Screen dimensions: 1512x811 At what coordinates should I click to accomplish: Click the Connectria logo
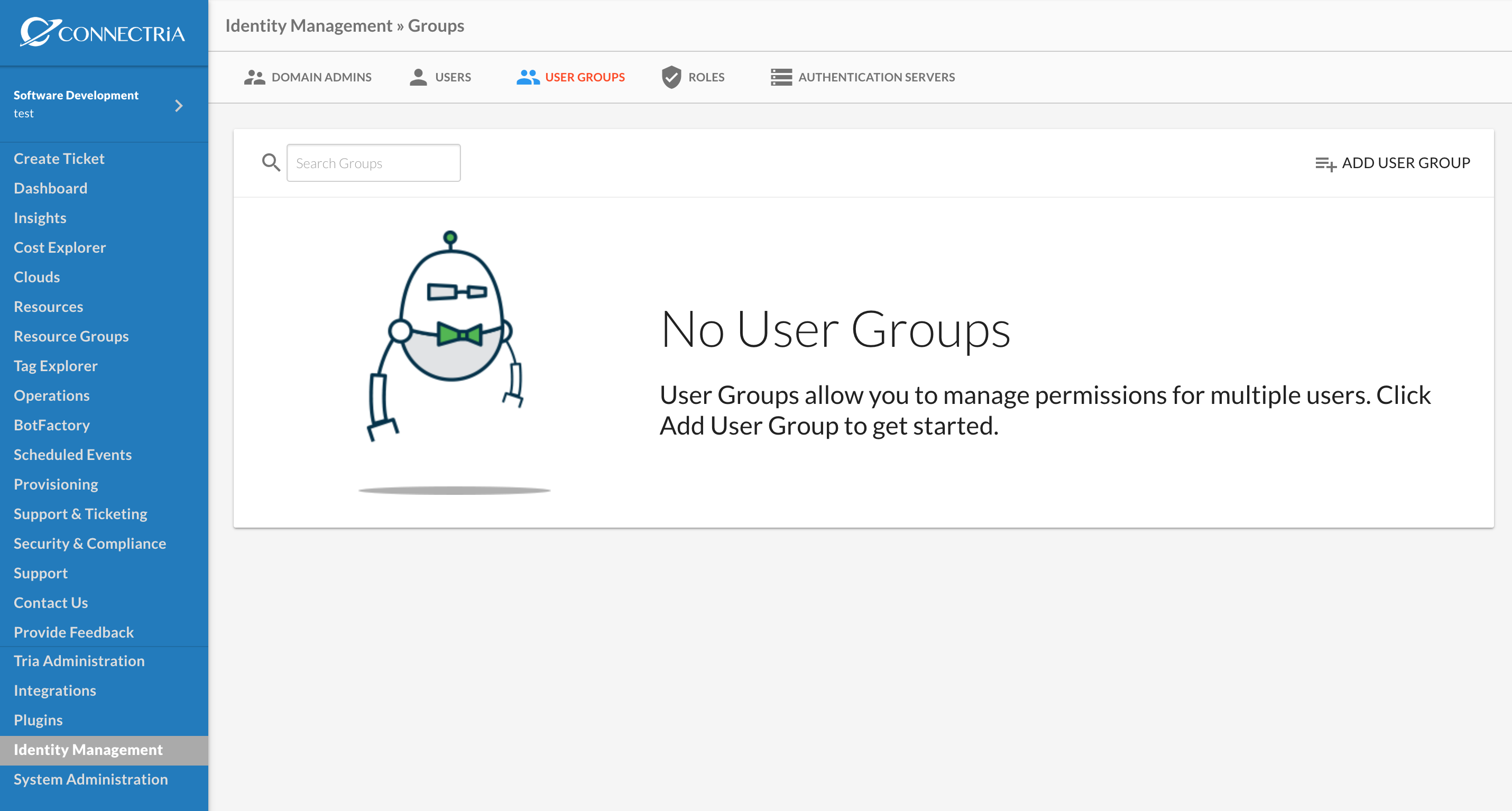(103, 32)
